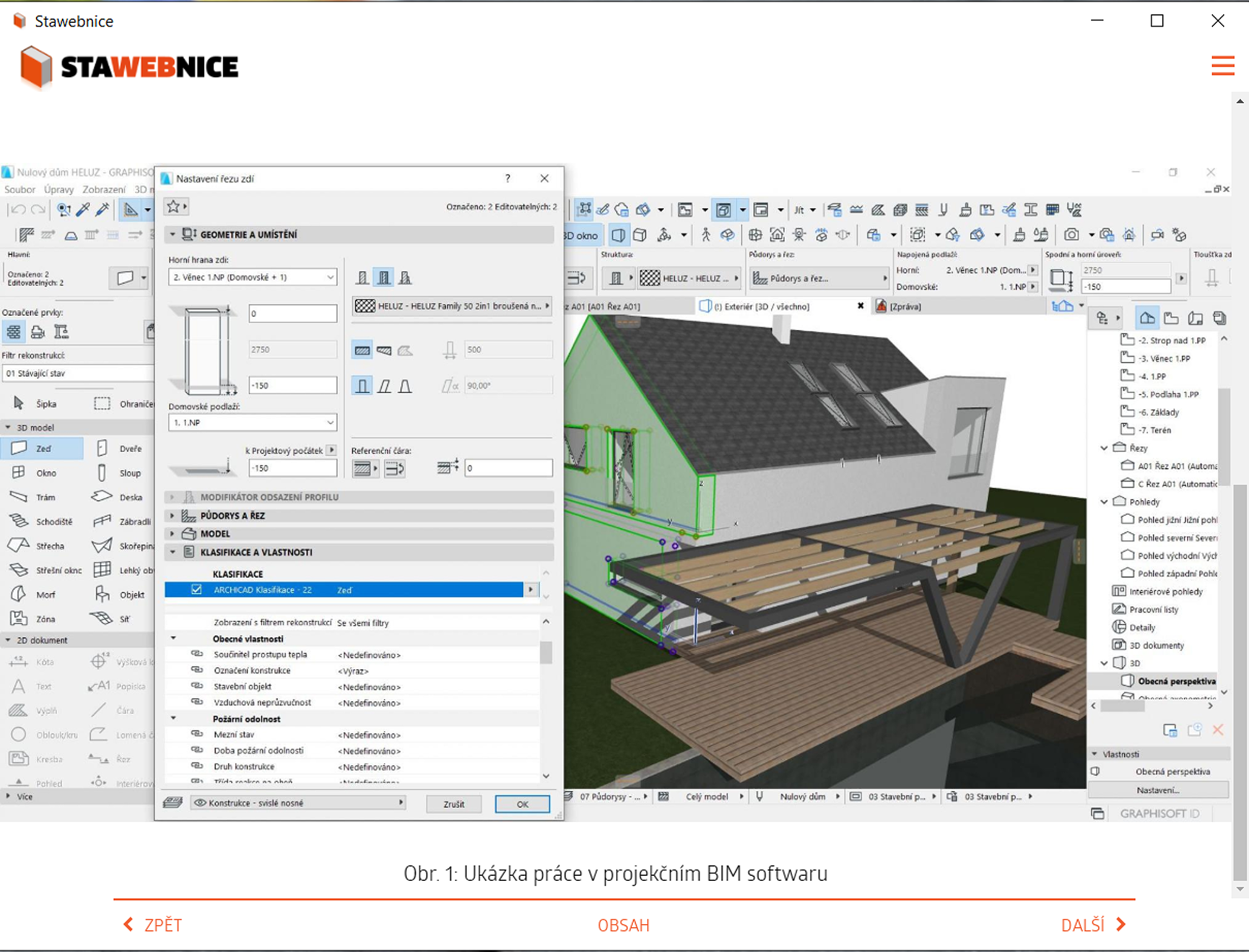Click the favorites star icon in dialog
The width and height of the screenshot is (1249, 952).
click(174, 207)
